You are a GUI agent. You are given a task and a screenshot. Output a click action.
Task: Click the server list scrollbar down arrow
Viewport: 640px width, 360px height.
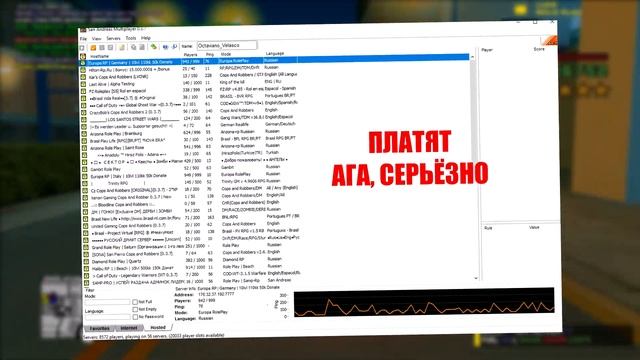pos(476,278)
